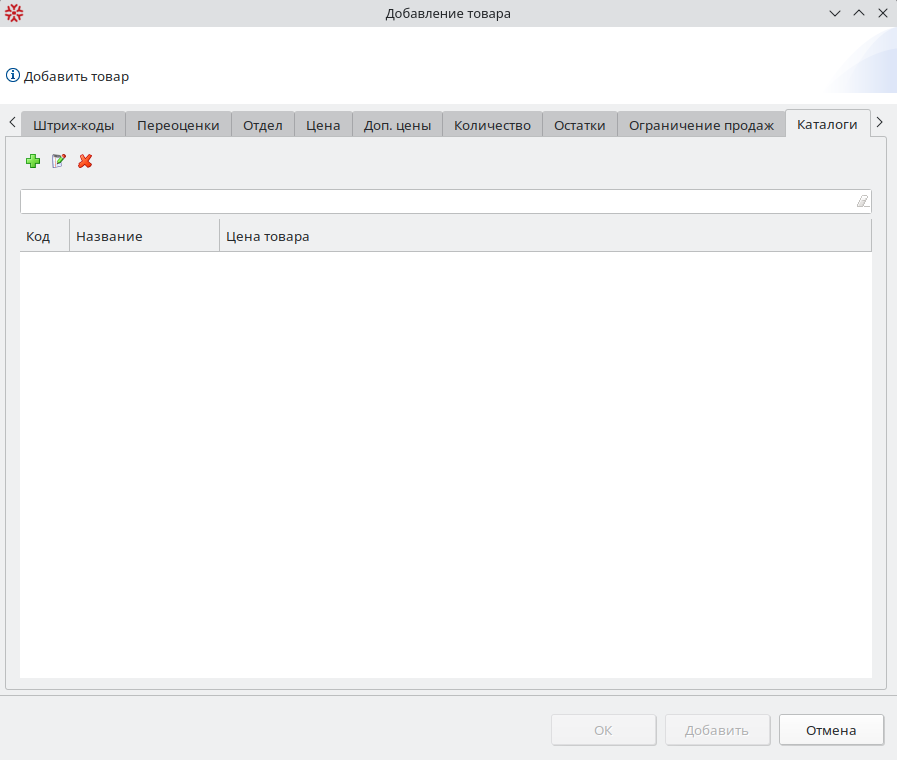Click the Добавить button at the bottom
This screenshot has height=760, width=897.
click(x=717, y=730)
